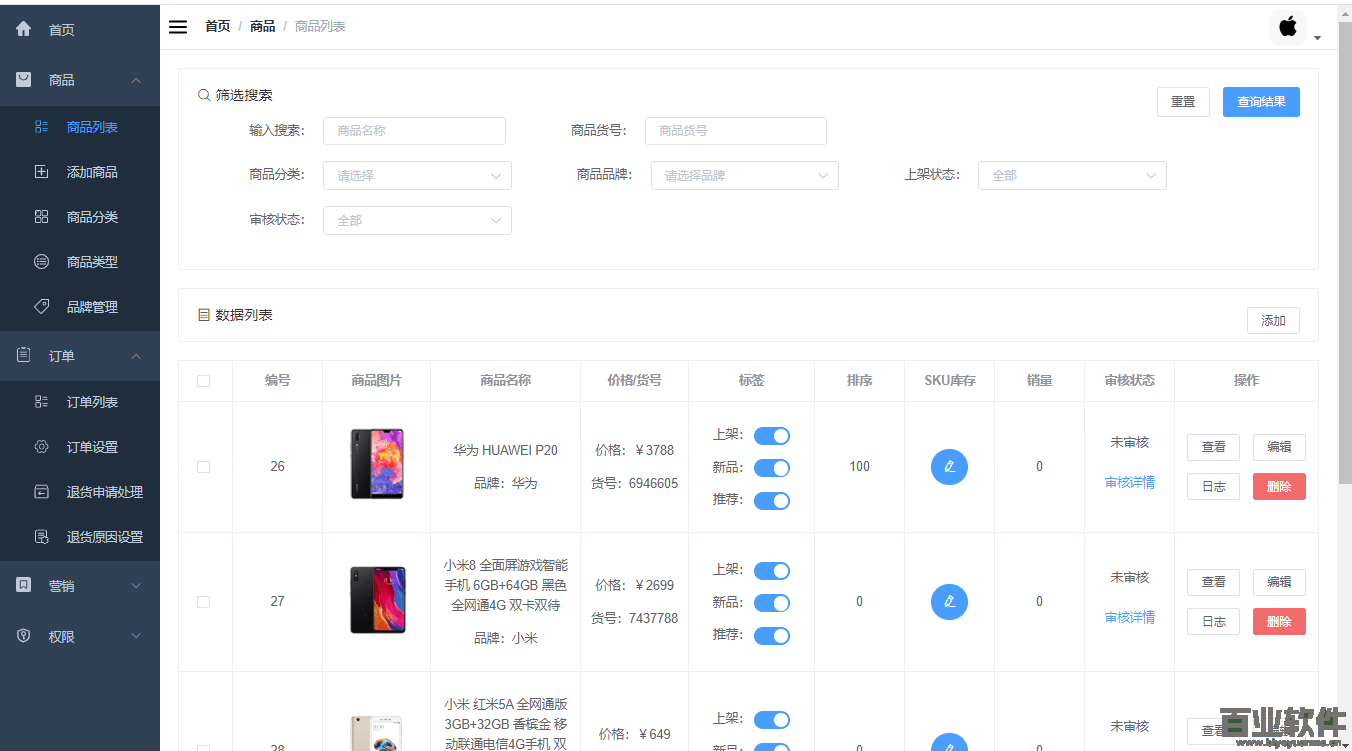Click the caret beside the user avatar
The image size is (1352, 751).
[x=1317, y=38]
